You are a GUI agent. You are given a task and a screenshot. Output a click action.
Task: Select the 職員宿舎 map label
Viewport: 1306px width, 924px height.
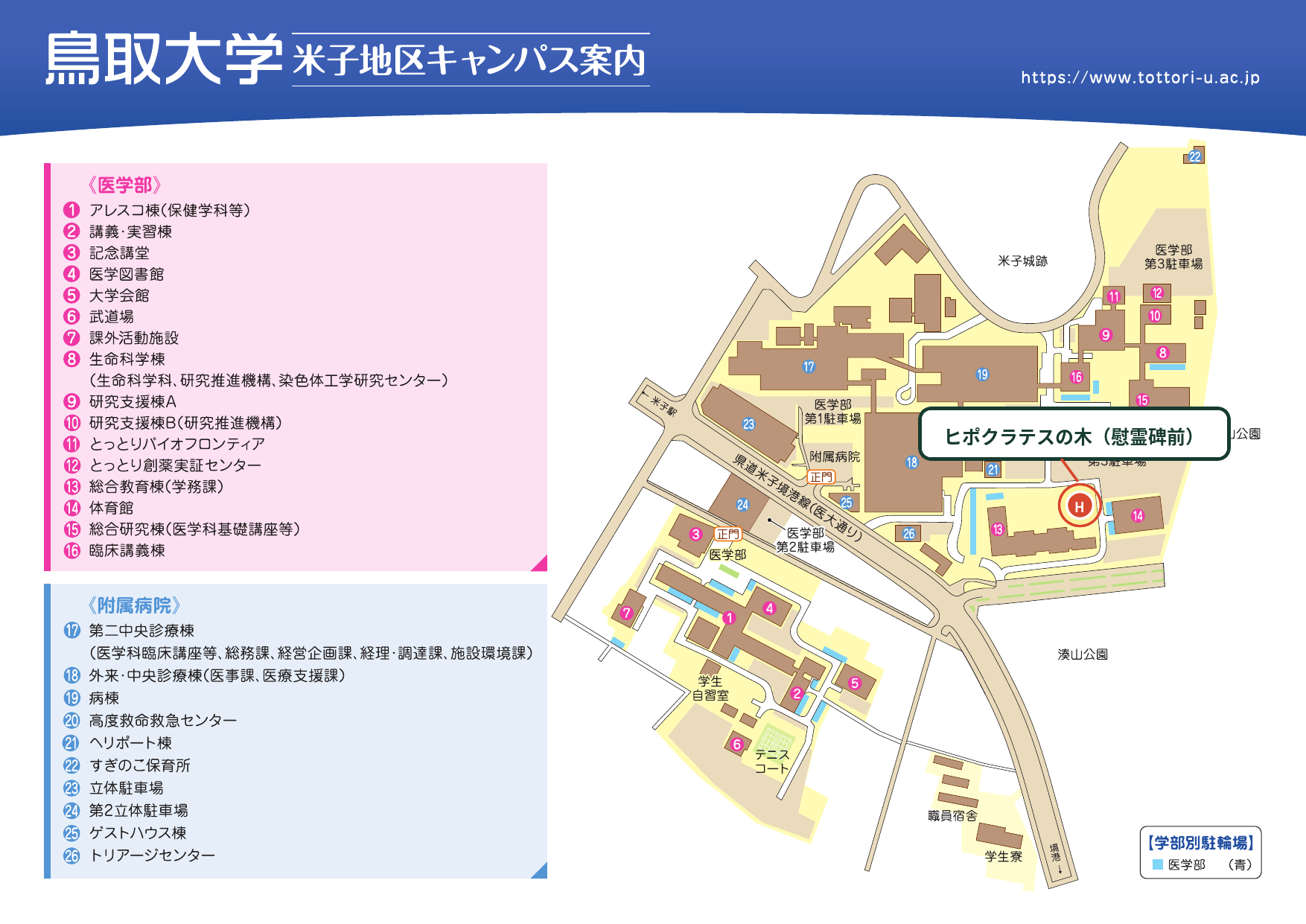[952, 816]
